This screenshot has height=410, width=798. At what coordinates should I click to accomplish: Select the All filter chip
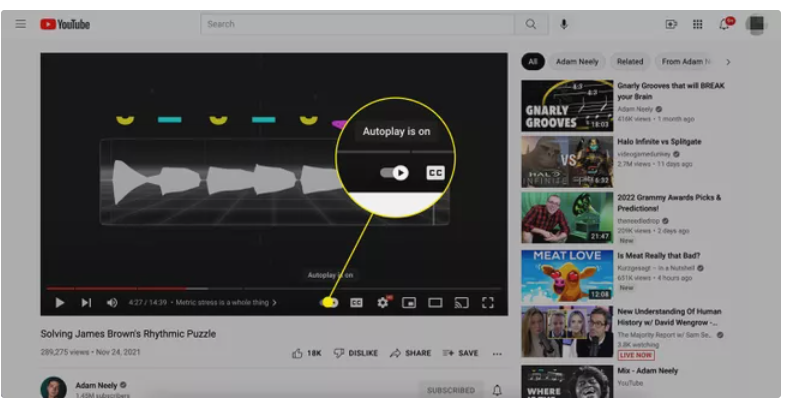point(533,62)
